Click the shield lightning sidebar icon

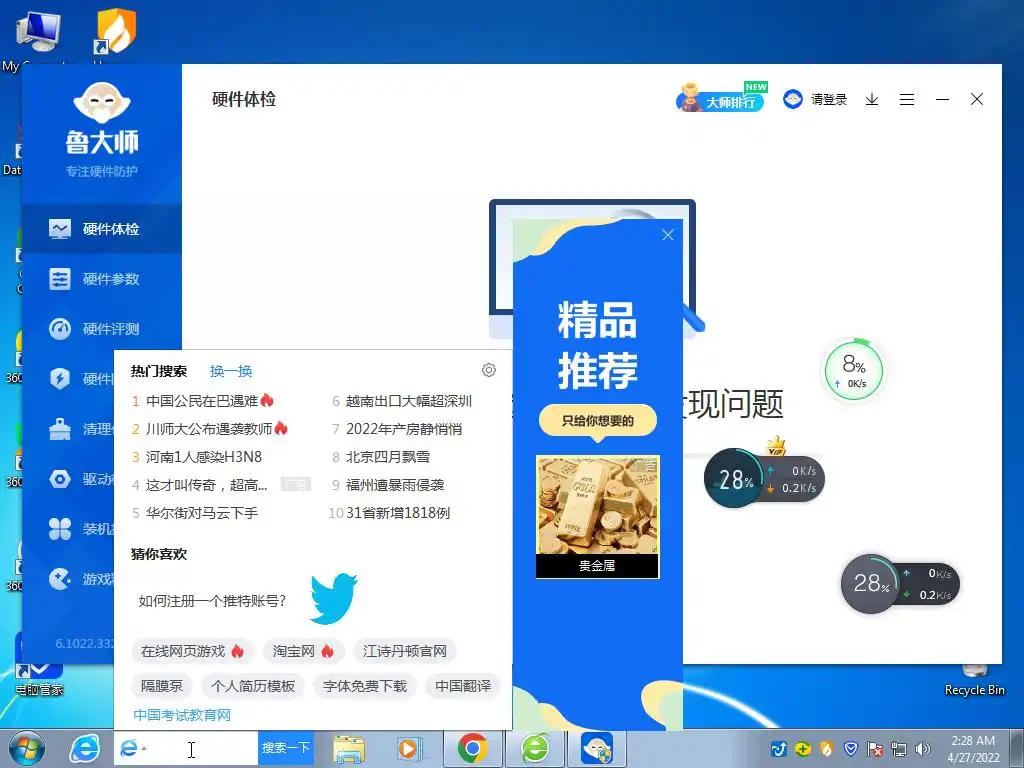click(59, 379)
